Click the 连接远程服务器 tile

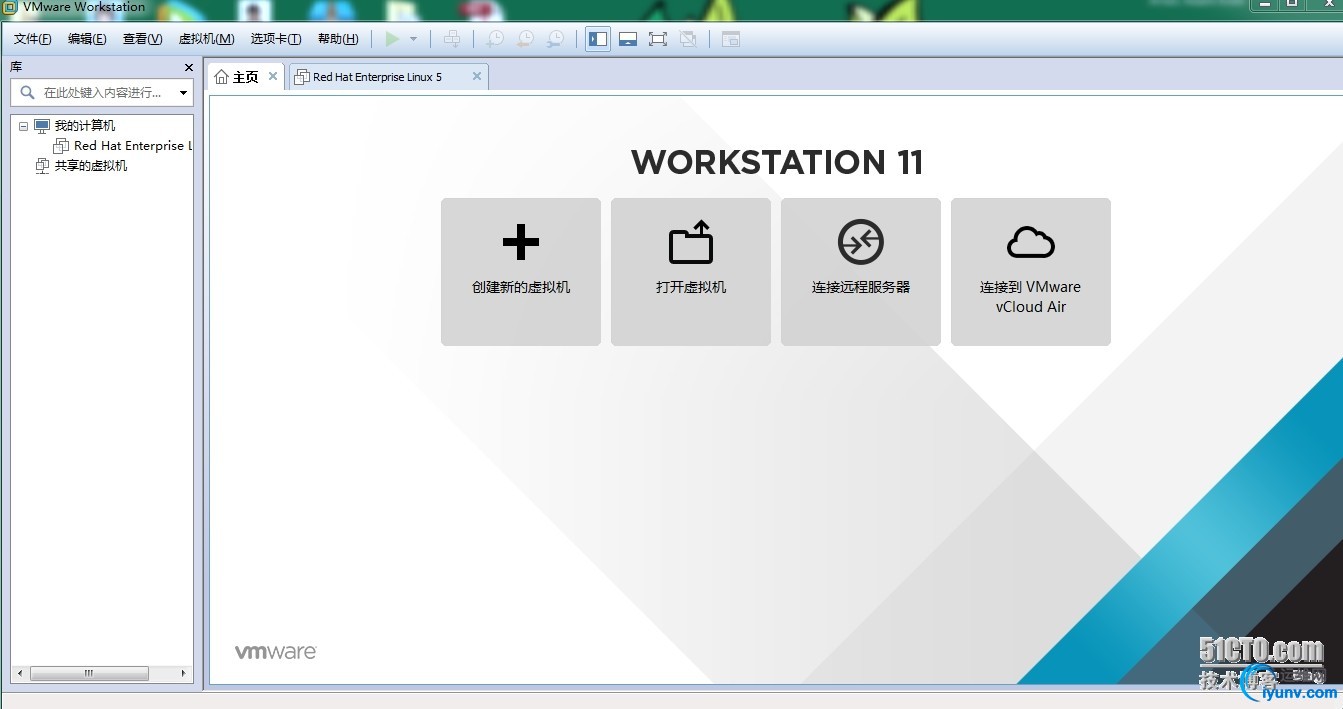click(861, 272)
